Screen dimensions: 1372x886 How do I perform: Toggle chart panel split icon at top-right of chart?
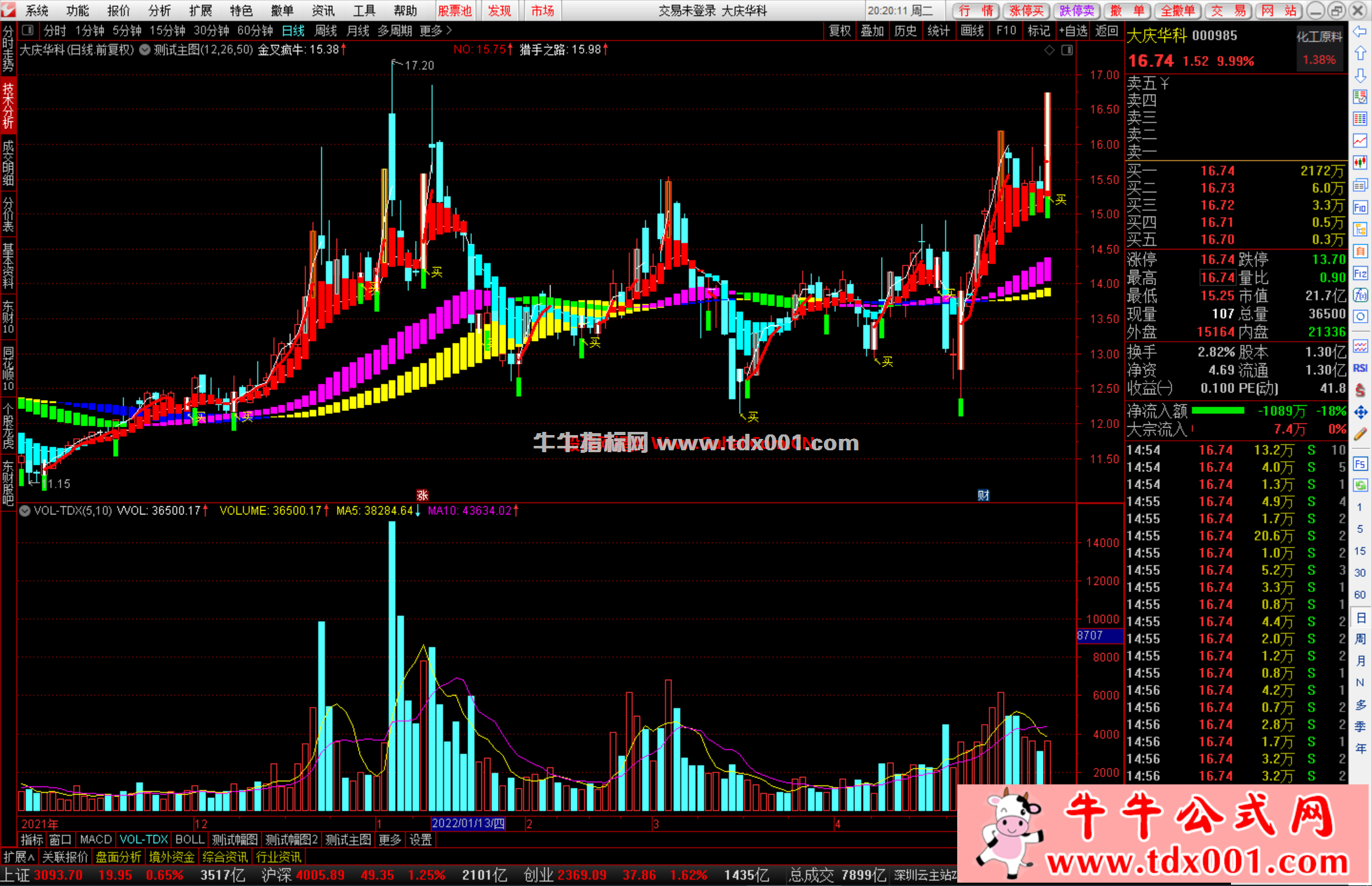coord(1067,50)
